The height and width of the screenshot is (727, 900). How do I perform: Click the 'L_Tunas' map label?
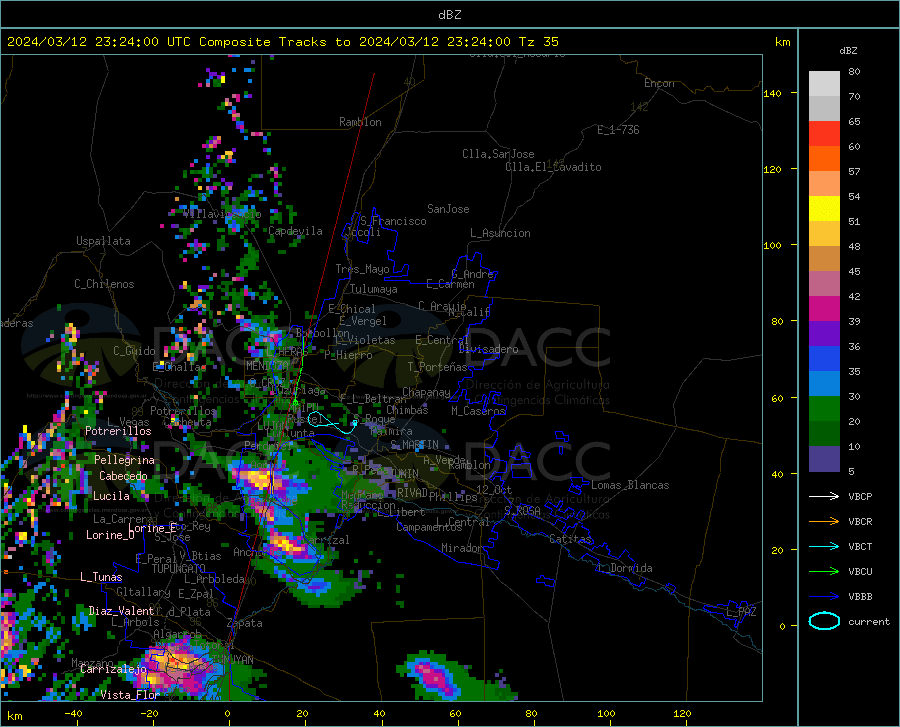tap(101, 577)
